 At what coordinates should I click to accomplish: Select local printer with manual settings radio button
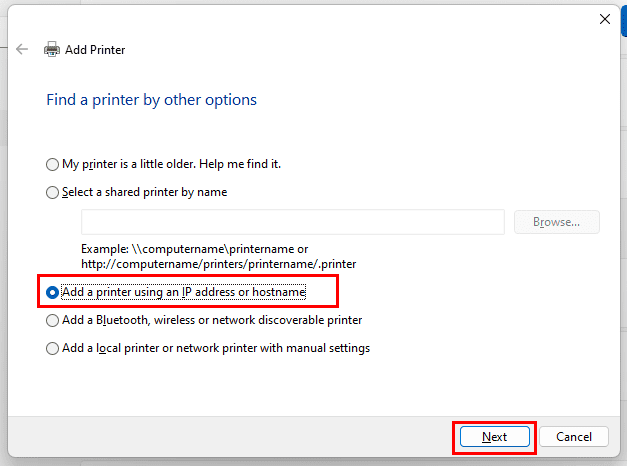click(x=52, y=349)
